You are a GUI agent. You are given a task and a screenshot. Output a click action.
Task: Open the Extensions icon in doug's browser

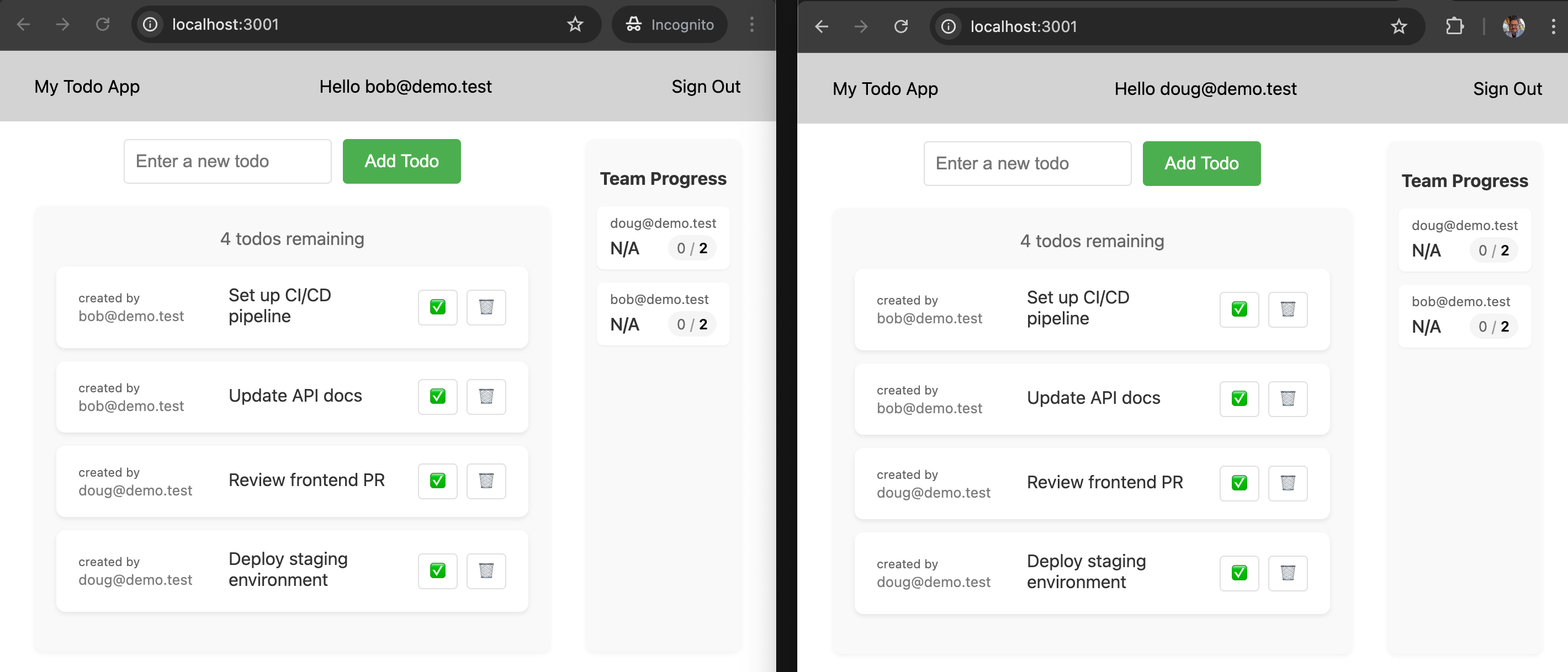pos(1455,26)
